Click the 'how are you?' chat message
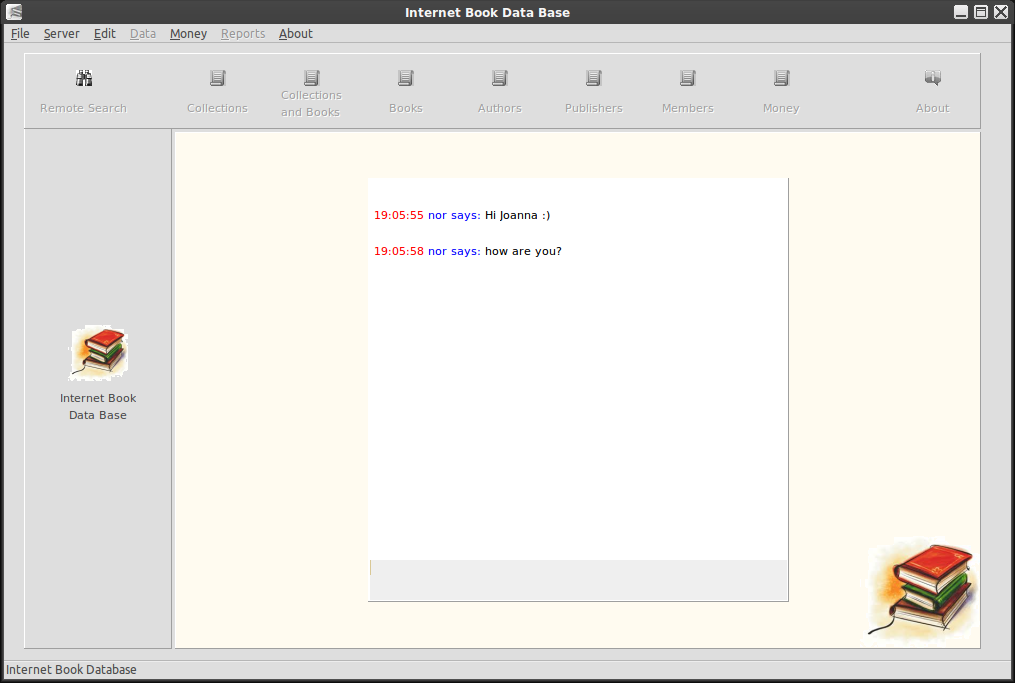1015x683 pixels. click(523, 251)
